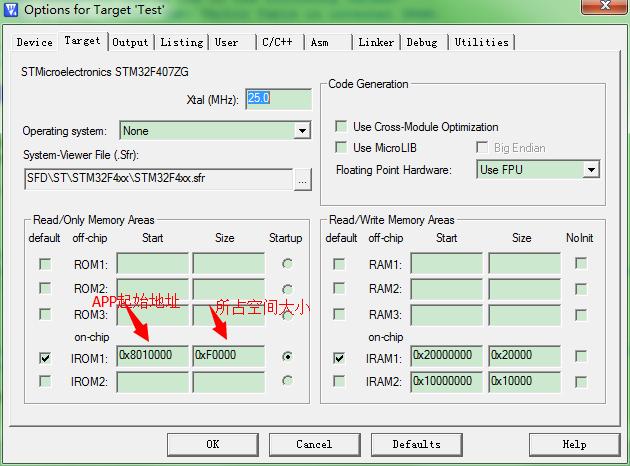
Task: Click the Keil uVision title bar icon
Action: [10, 9]
